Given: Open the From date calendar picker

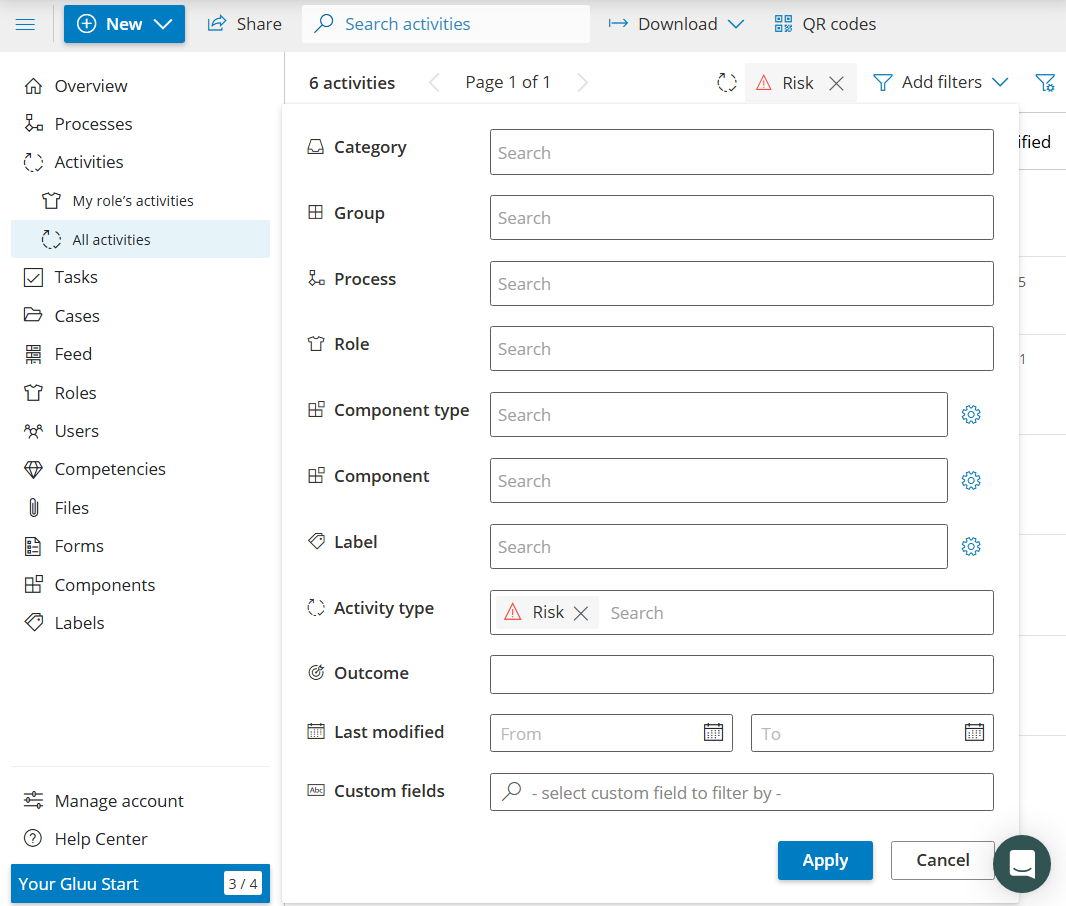Looking at the screenshot, I should [713, 733].
